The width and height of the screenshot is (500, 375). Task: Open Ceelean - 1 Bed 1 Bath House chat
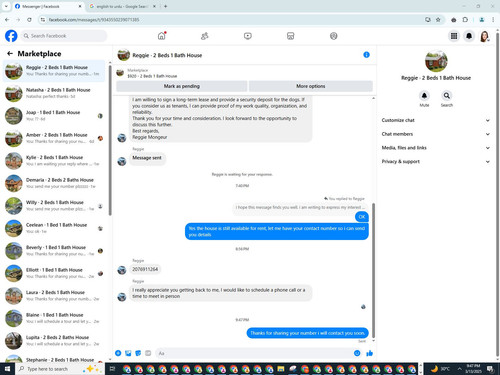coord(54,228)
